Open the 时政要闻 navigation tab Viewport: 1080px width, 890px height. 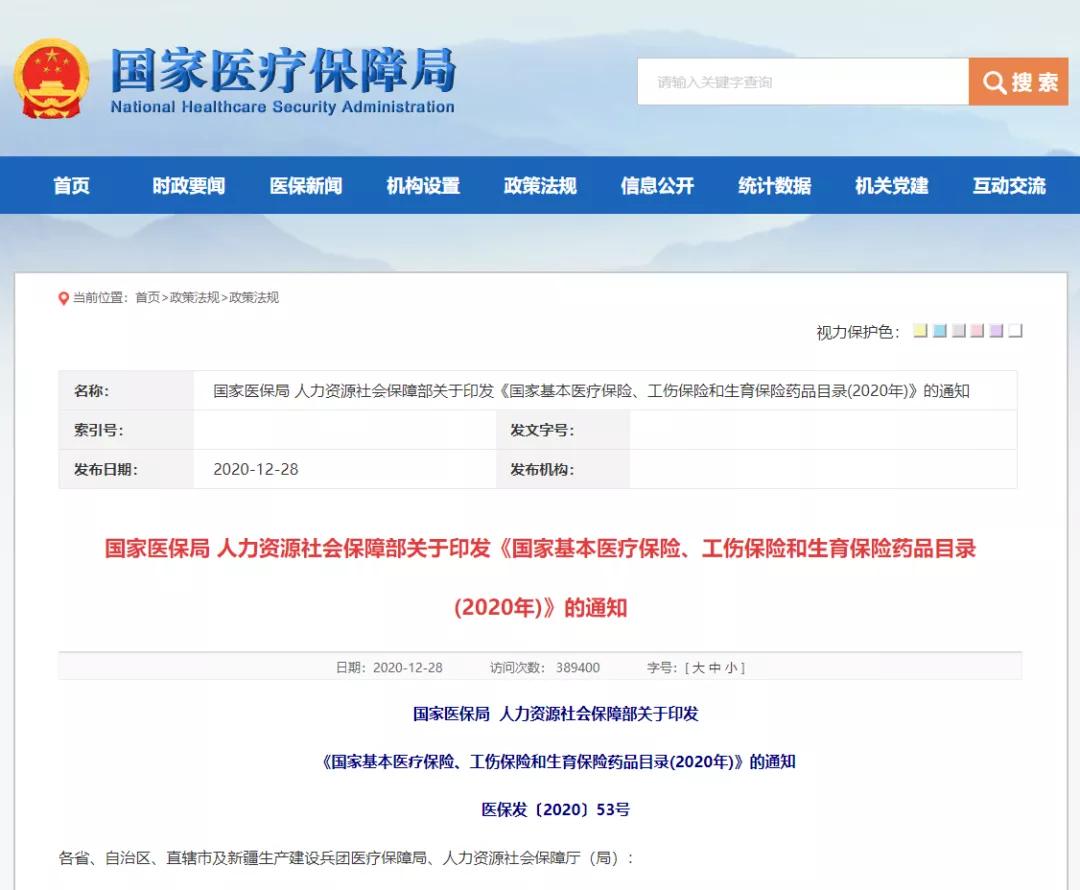[x=188, y=185]
